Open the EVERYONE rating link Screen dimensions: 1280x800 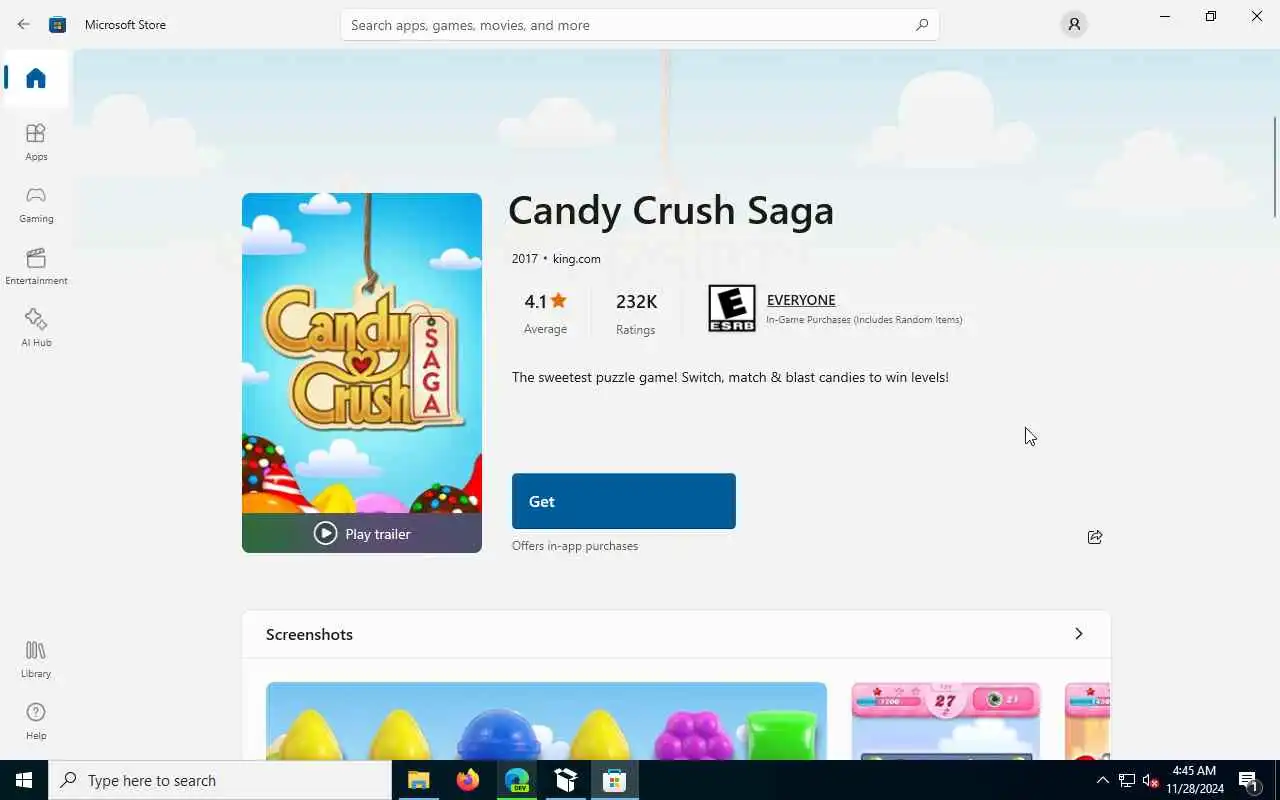coord(800,300)
